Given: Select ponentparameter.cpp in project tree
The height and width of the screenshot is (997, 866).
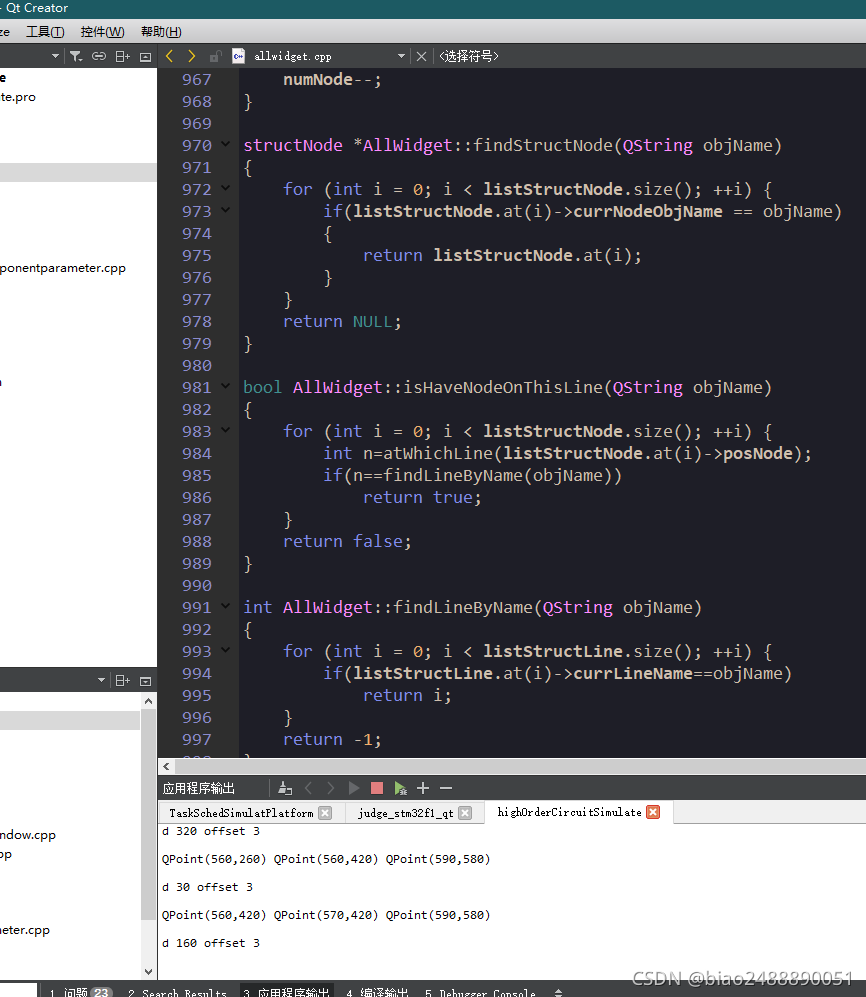Looking at the screenshot, I should [x=63, y=268].
